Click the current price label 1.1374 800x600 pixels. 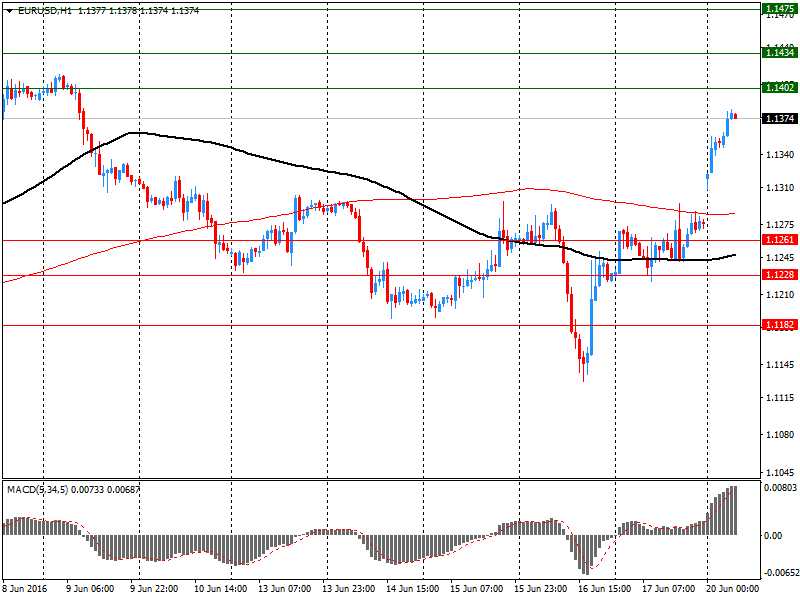pos(780,118)
